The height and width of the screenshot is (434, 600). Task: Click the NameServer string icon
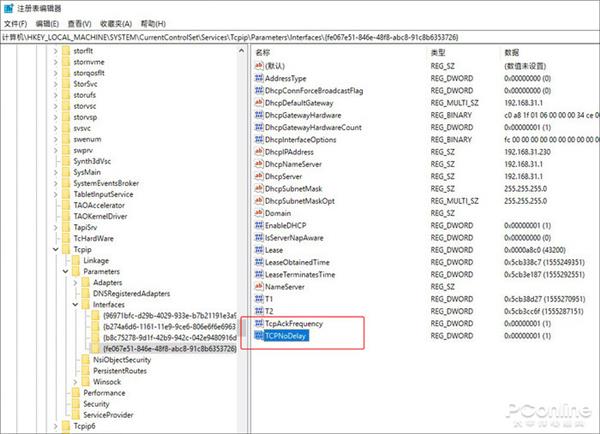point(259,286)
